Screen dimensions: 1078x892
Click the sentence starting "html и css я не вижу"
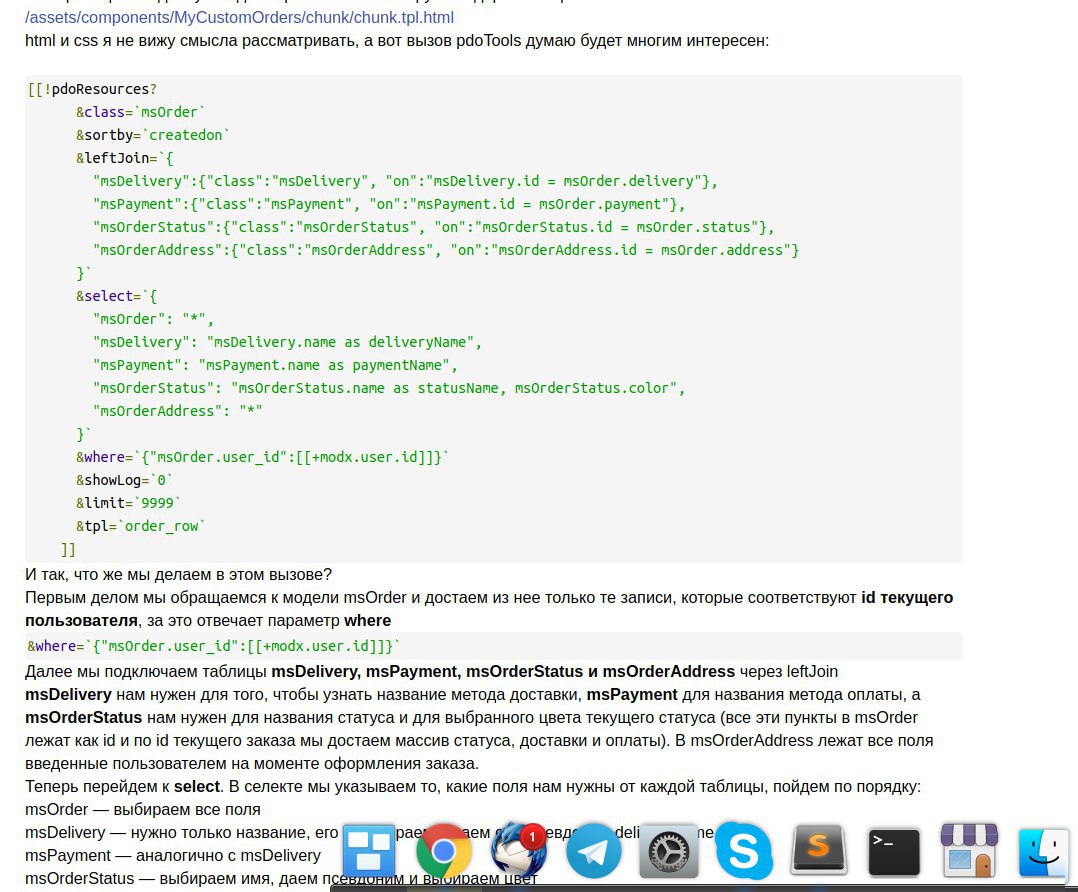397,41
